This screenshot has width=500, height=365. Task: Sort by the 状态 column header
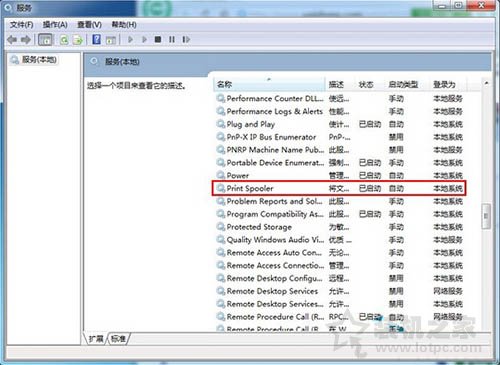369,84
